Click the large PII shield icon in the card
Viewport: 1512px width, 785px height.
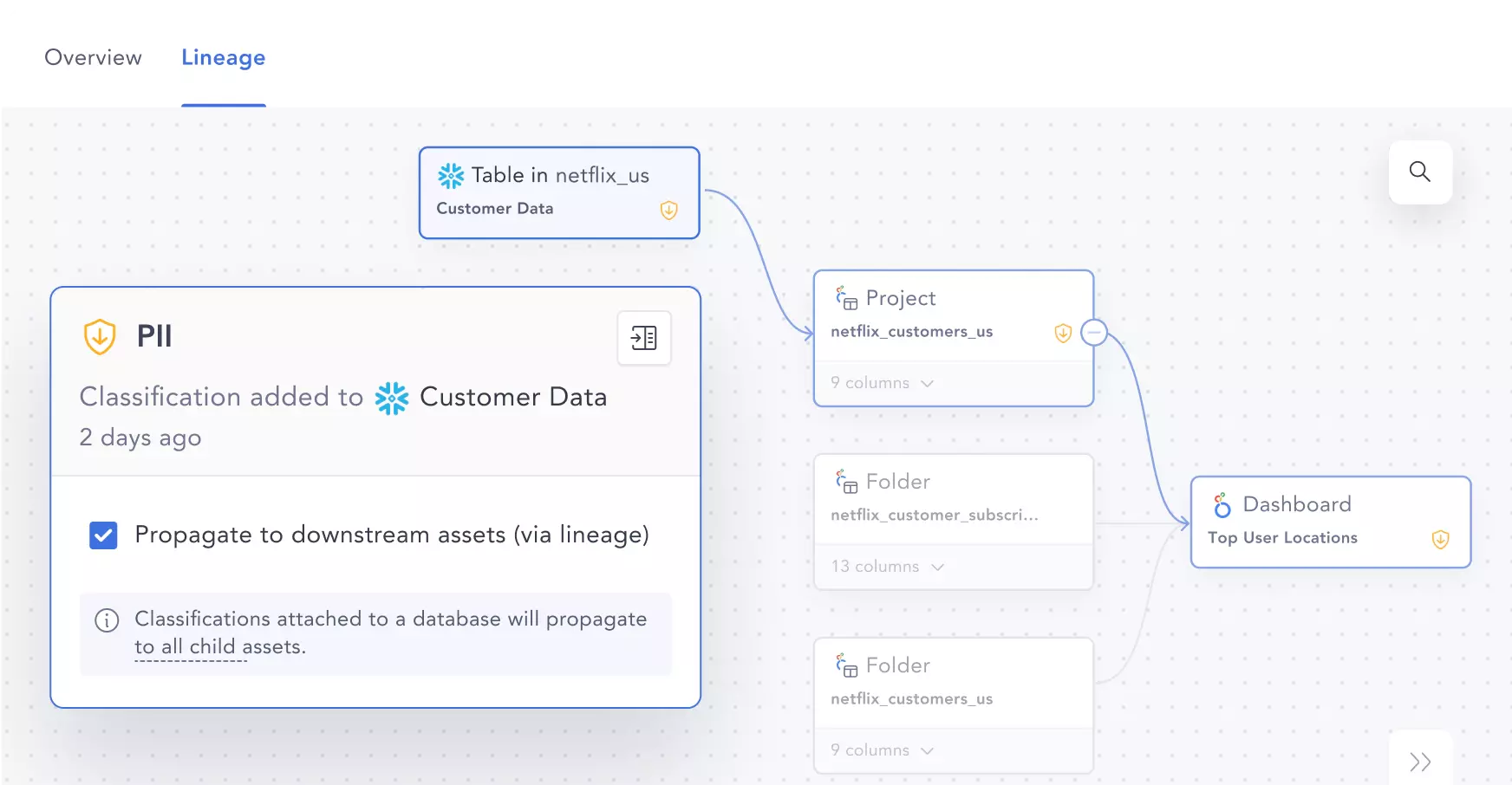click(100, 336)
